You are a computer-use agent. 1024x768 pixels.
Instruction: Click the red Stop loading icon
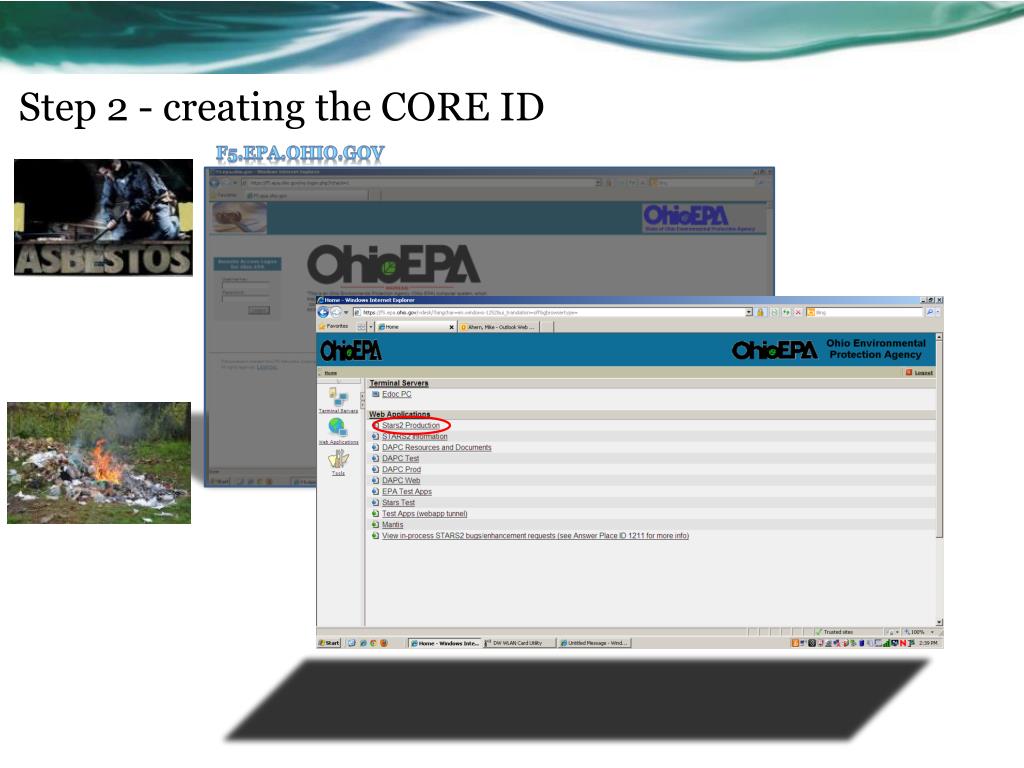(x=798, y=312)
